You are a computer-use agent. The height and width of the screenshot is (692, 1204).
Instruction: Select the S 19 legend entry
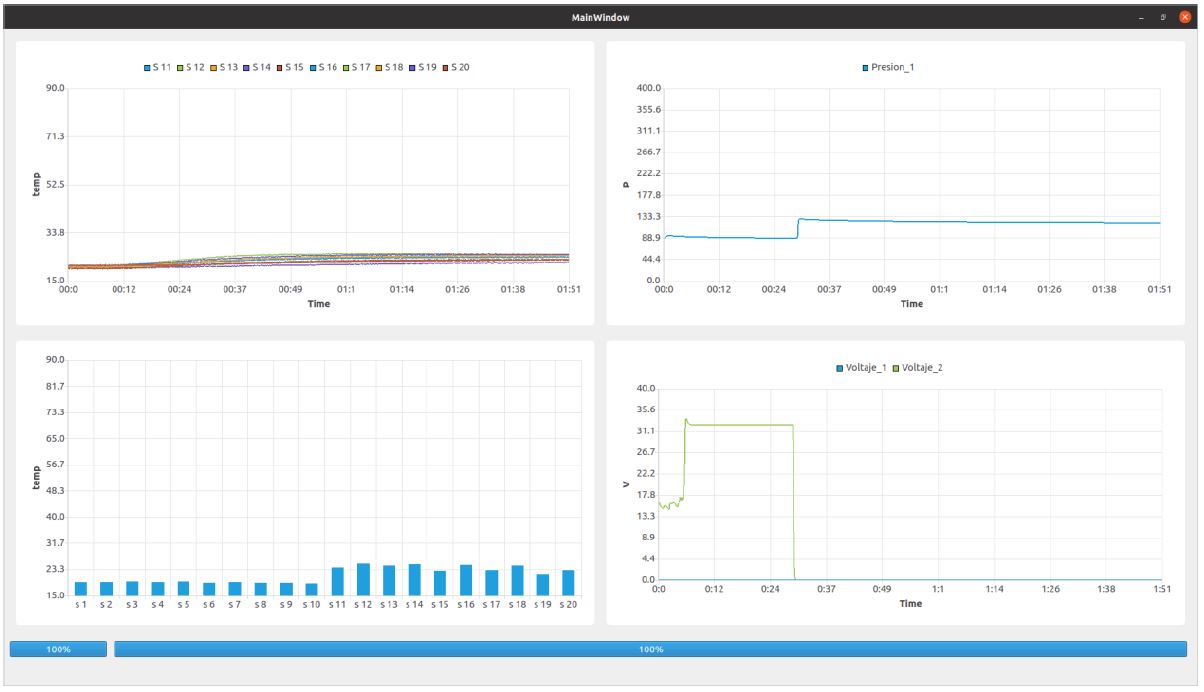(x=423, y=68)
